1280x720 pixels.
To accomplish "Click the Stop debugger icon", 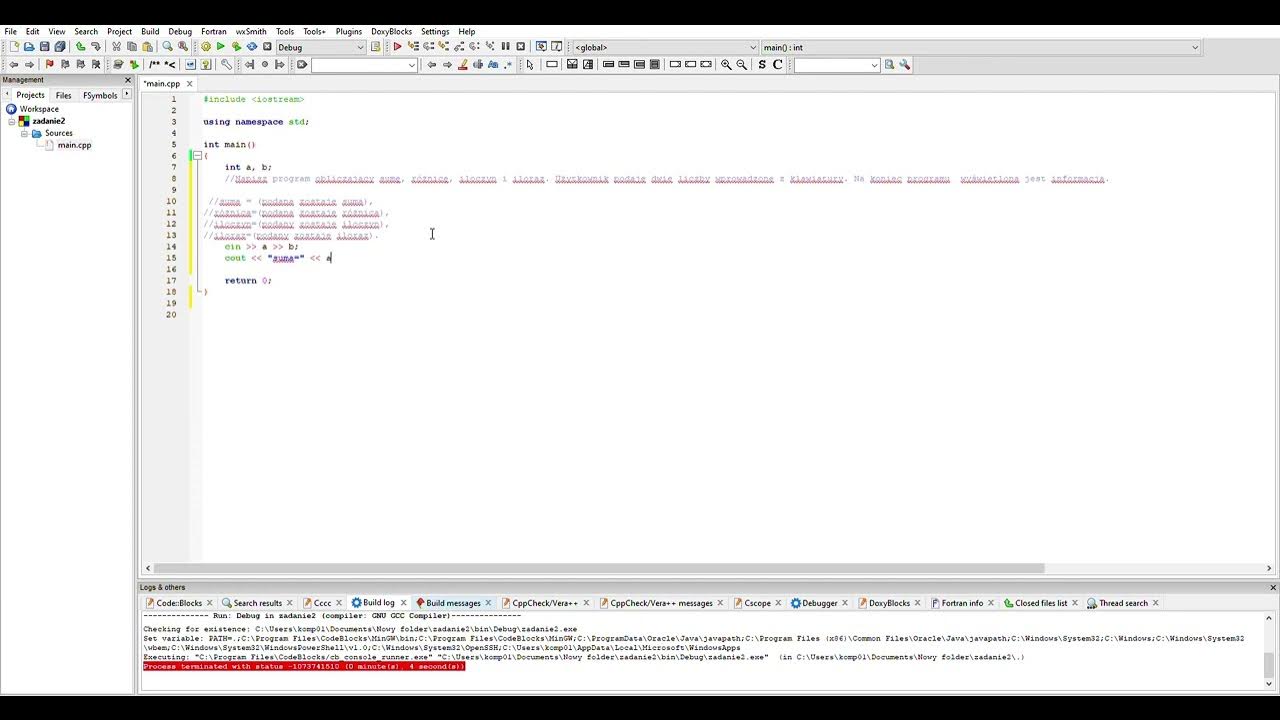I will click(x=520, y=47).
